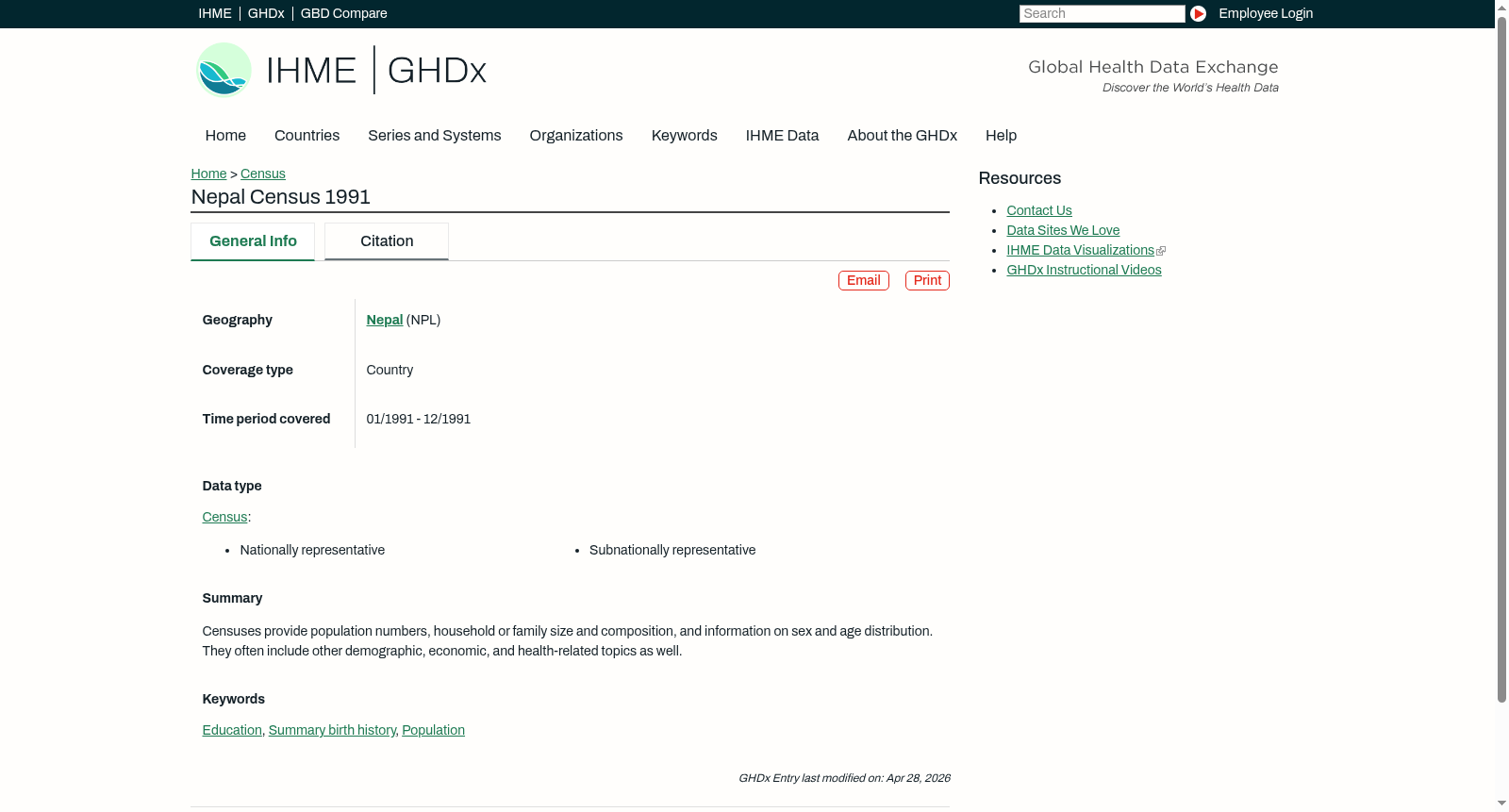Open the Organizations menu
The height and width of the screenshot is (812, 1509).
576,136
